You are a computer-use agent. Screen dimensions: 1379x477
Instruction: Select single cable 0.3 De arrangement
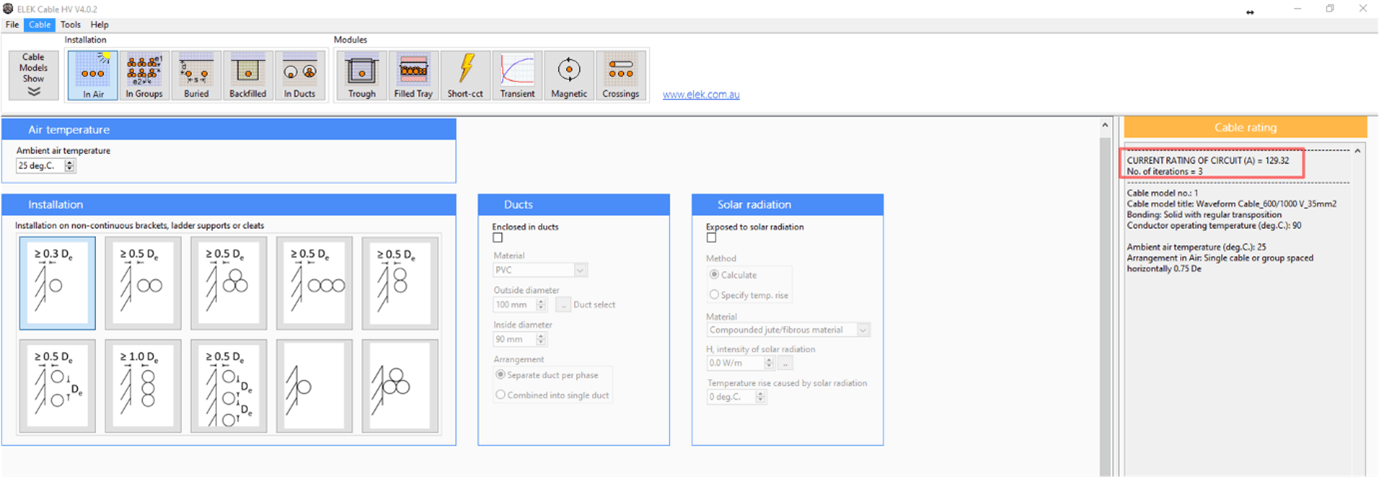point(57,283)
